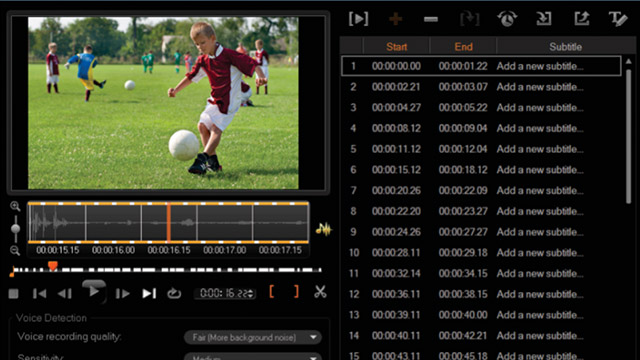Screen dimensions: 640x360
Task: Export subtitle file icon
Action: [x=582, y=19]
